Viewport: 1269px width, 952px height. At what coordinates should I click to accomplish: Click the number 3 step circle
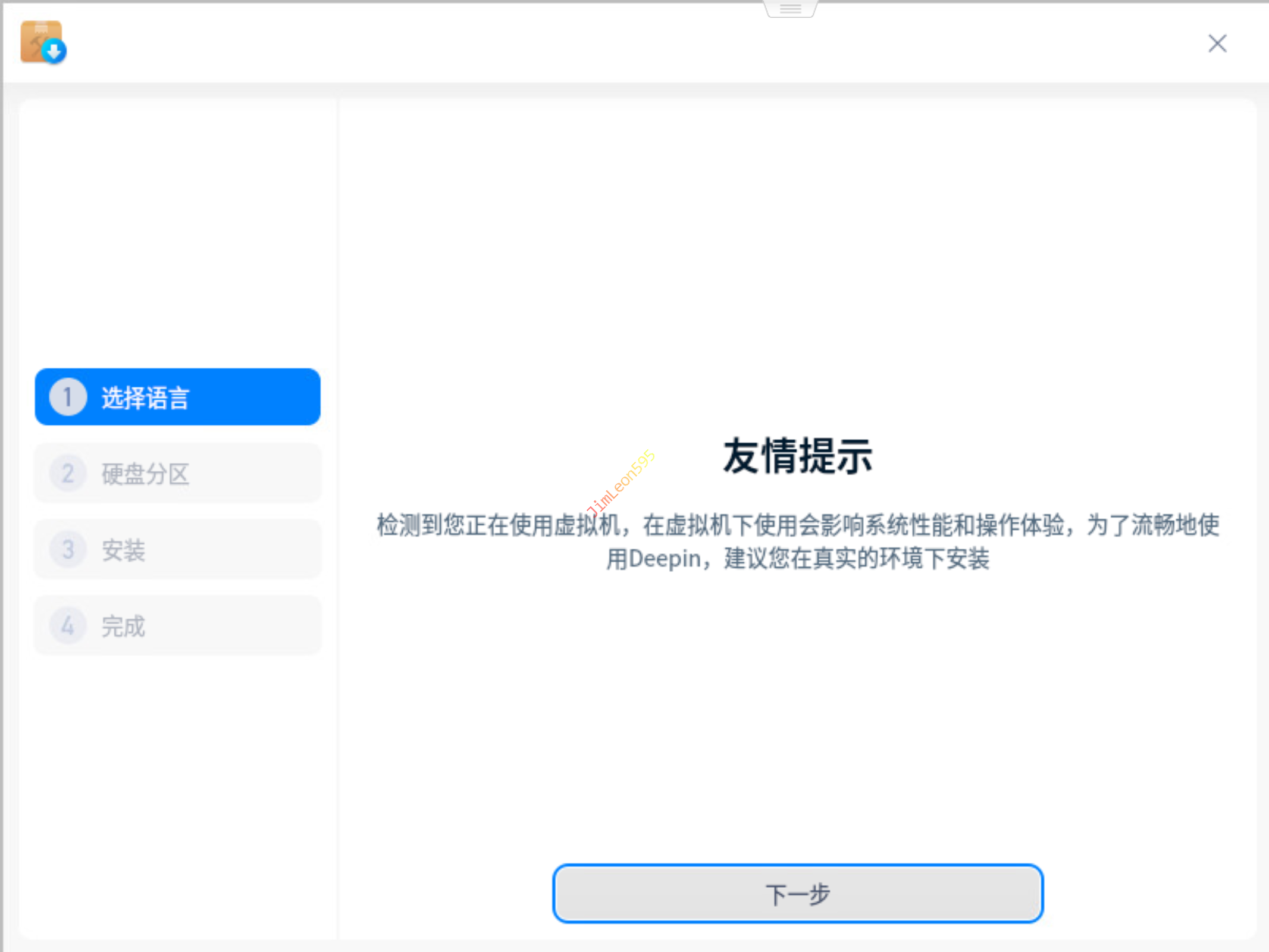click(68, 550)
